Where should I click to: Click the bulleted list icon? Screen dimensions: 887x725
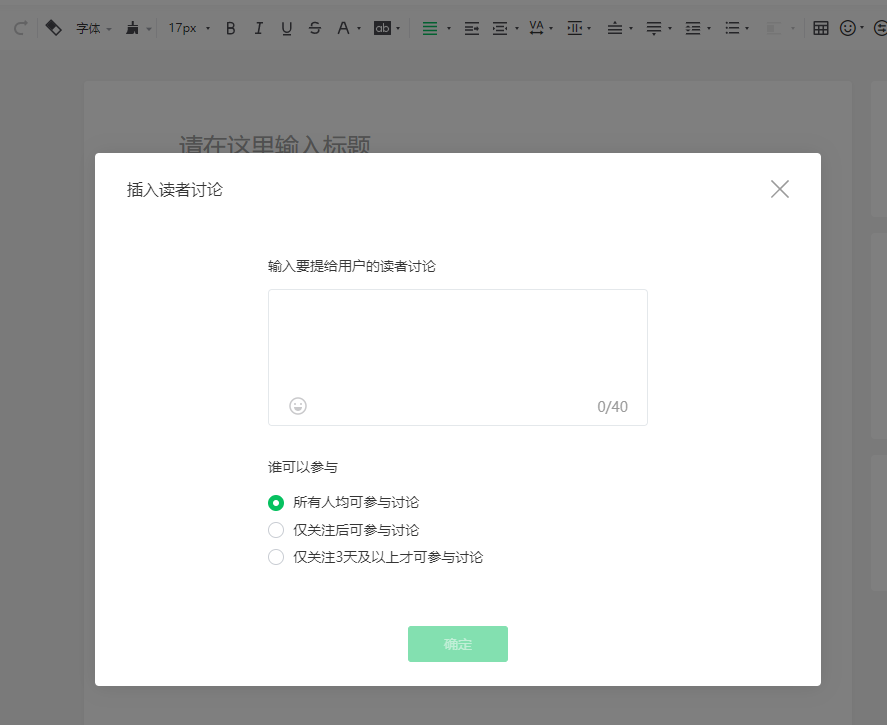point(732,28)
